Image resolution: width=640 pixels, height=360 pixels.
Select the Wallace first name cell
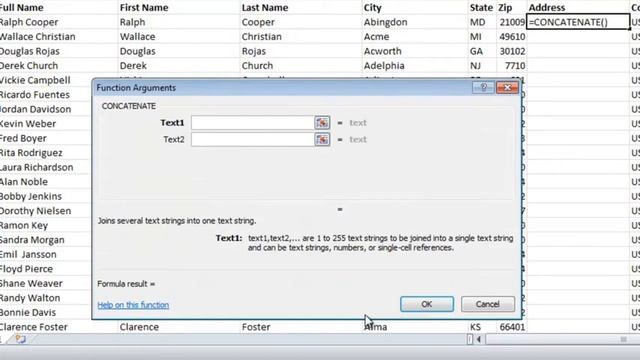[179, 37]
